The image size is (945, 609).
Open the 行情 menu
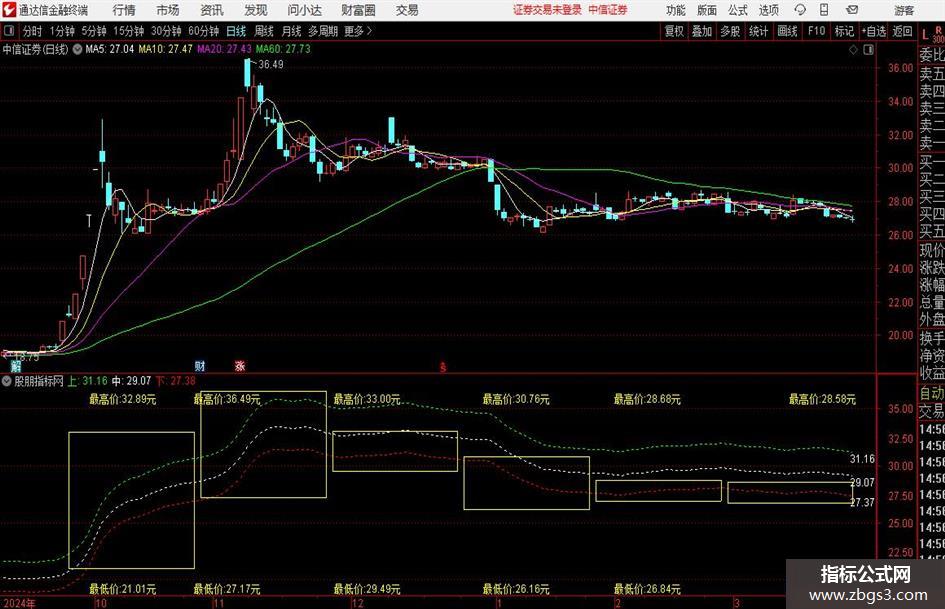[124, 10]
